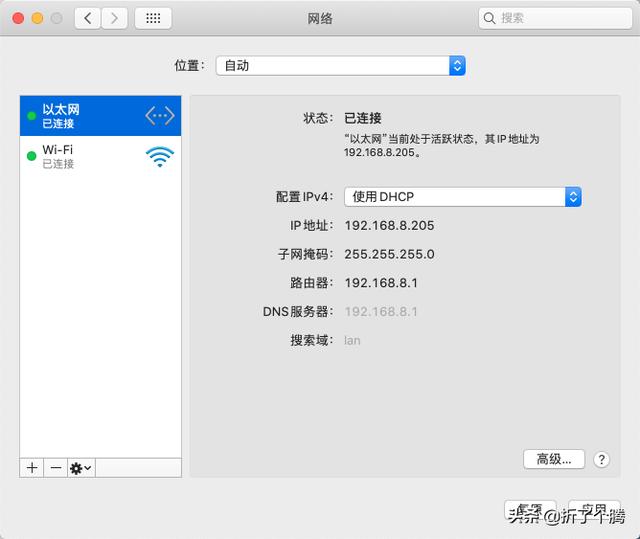Minimize the window with yellow button
This screenshot has width=640, height=539.
[x=38, y=18]
